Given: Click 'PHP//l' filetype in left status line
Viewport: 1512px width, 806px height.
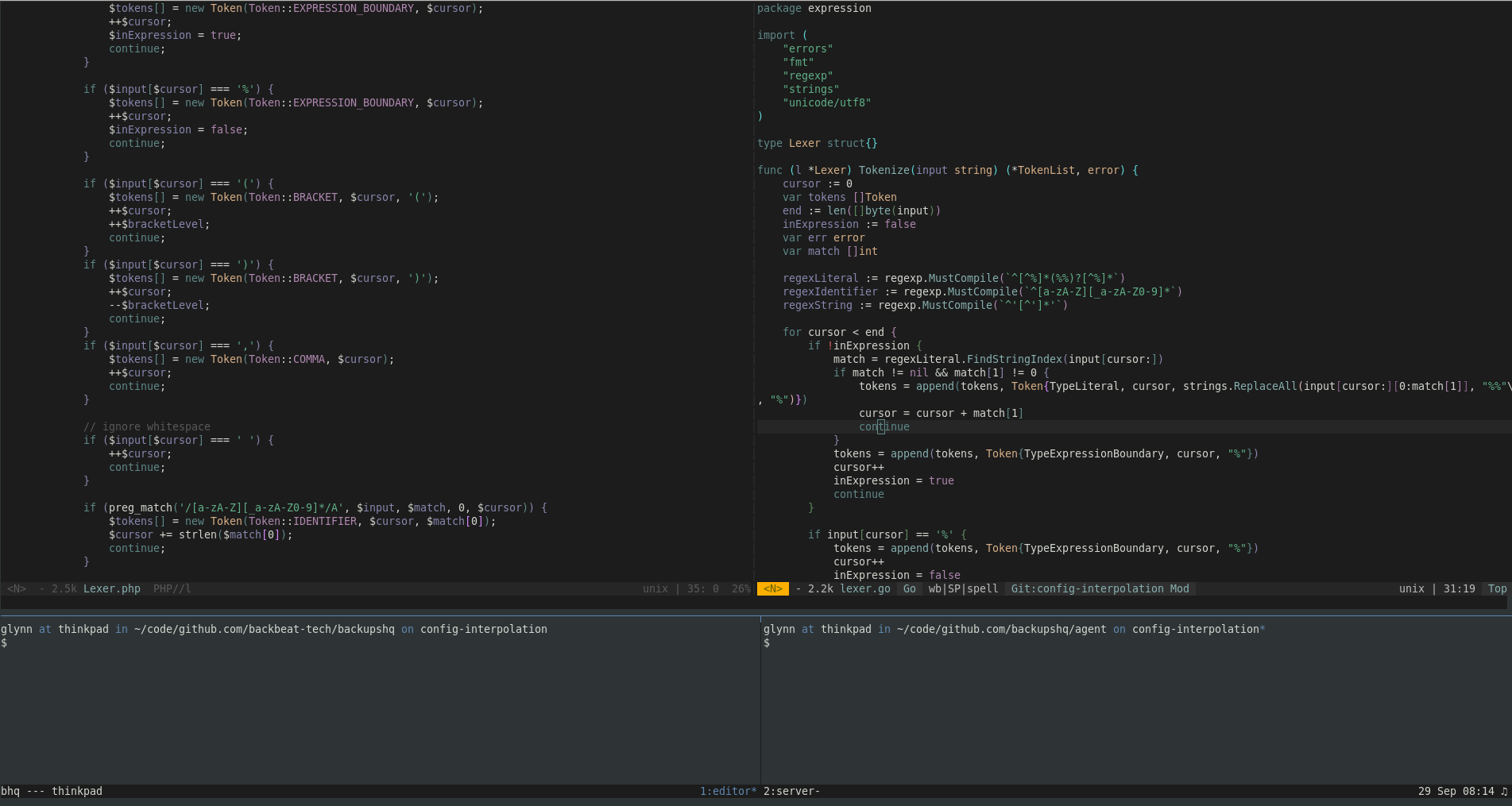Looking at the screenshot, I should [x=172, y=588].
